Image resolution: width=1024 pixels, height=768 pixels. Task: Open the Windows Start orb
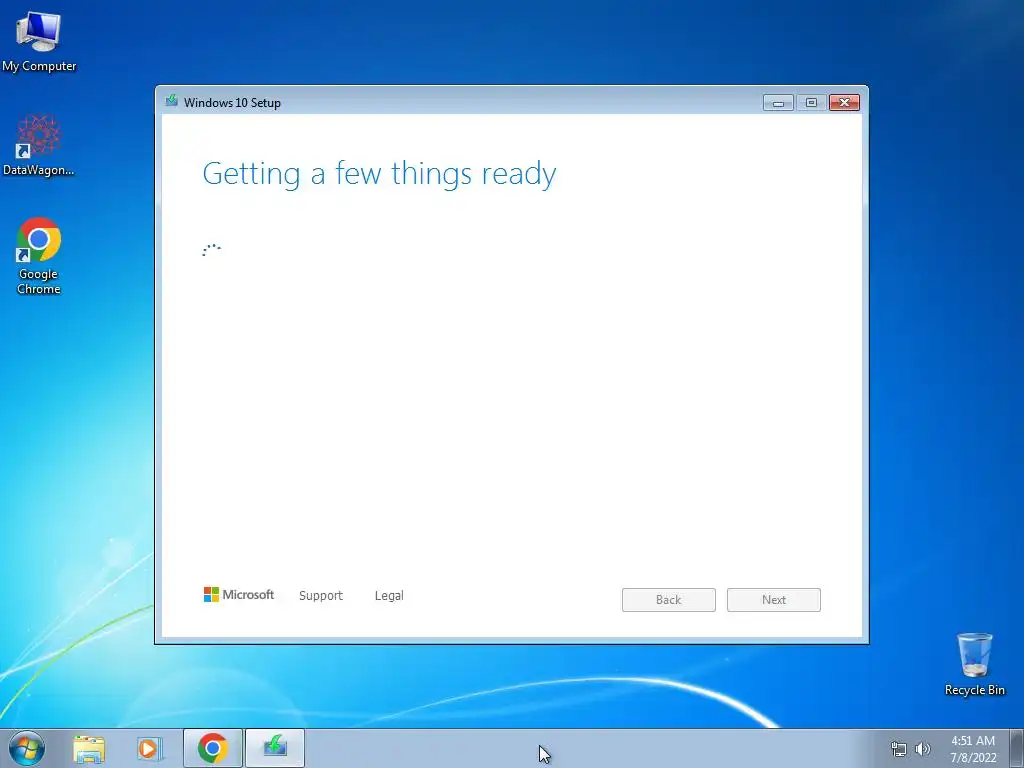tap(27, 748)
